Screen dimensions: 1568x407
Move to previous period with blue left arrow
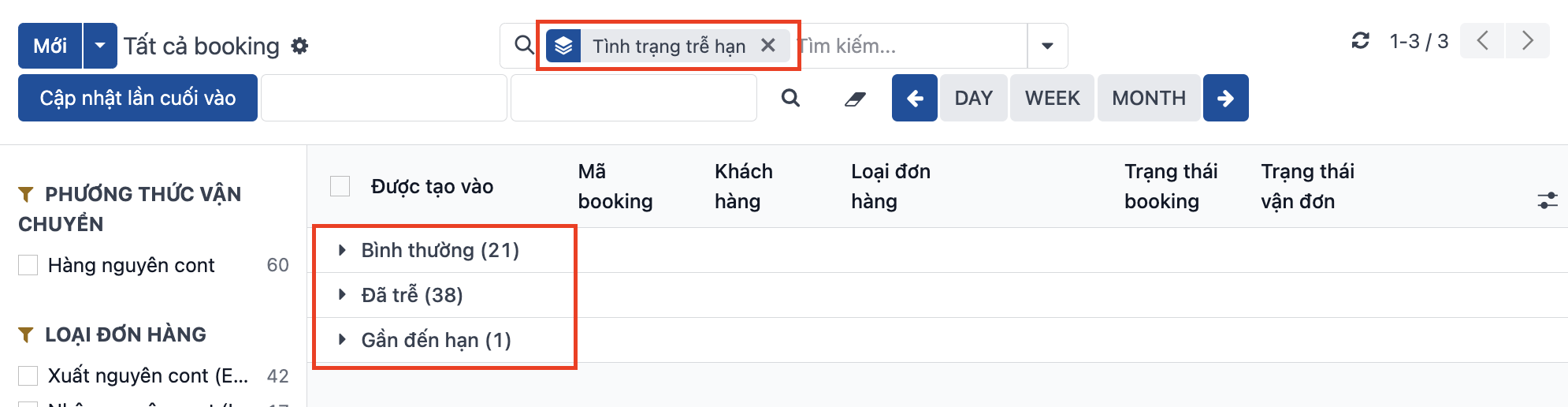915,98
